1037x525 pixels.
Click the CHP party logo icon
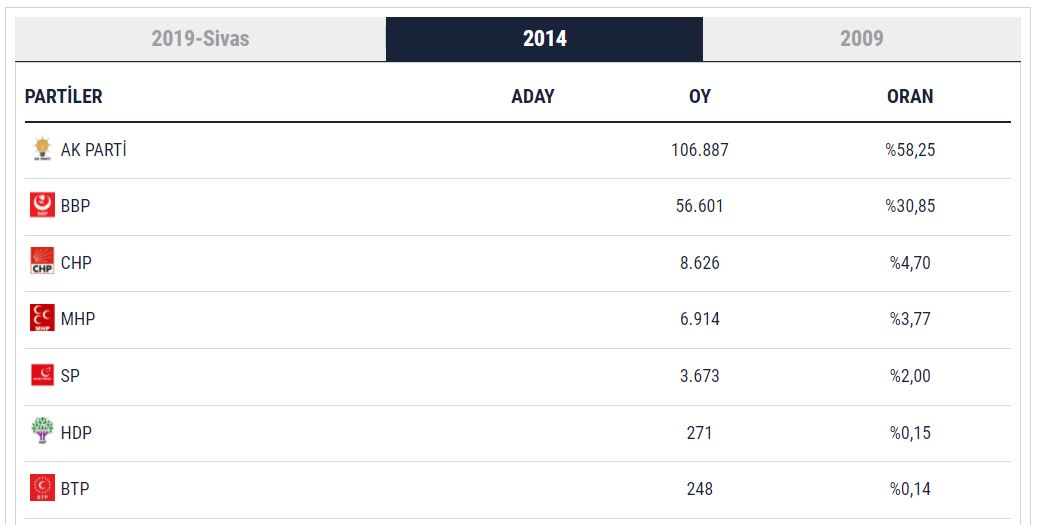42,262
